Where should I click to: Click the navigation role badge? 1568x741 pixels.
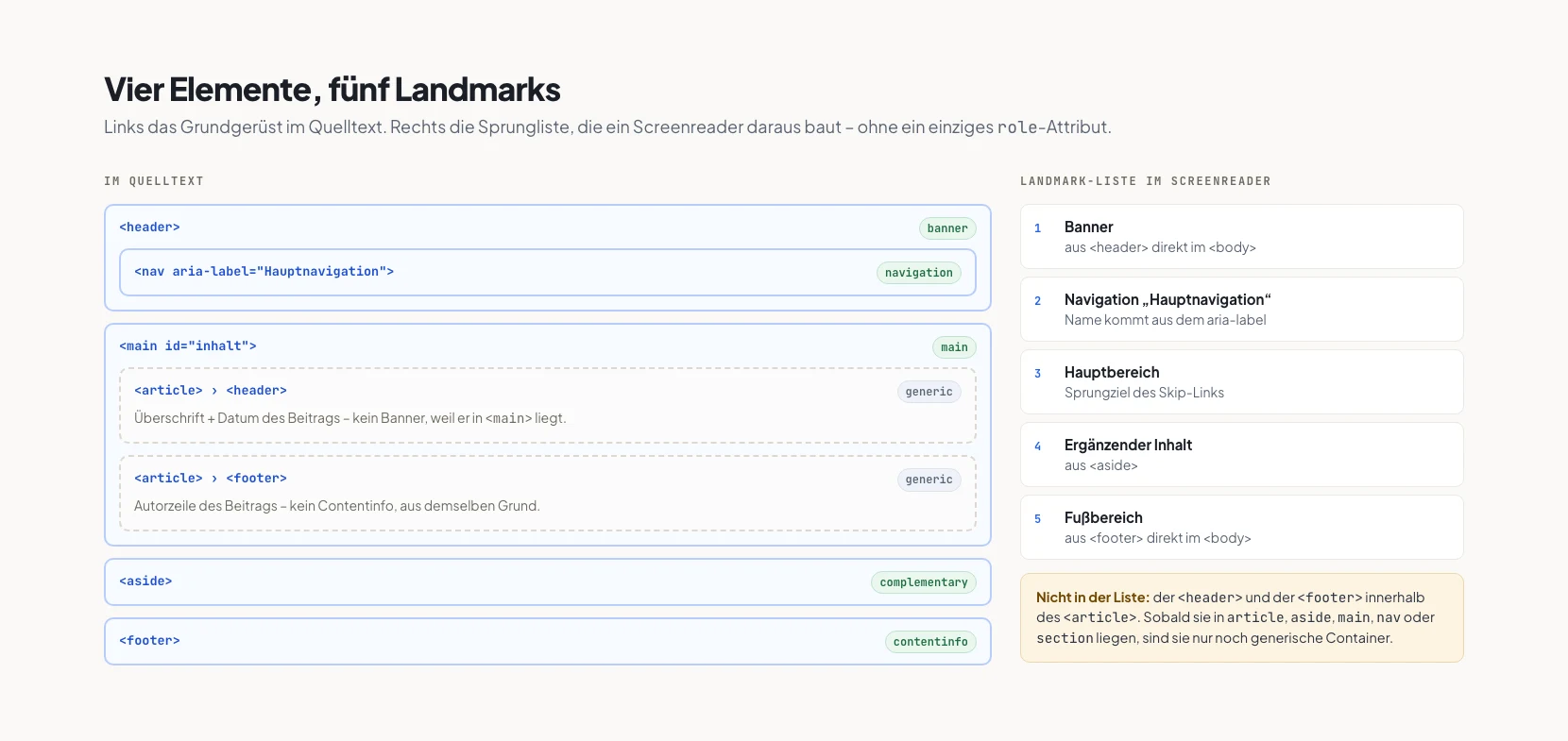[919, 273]
